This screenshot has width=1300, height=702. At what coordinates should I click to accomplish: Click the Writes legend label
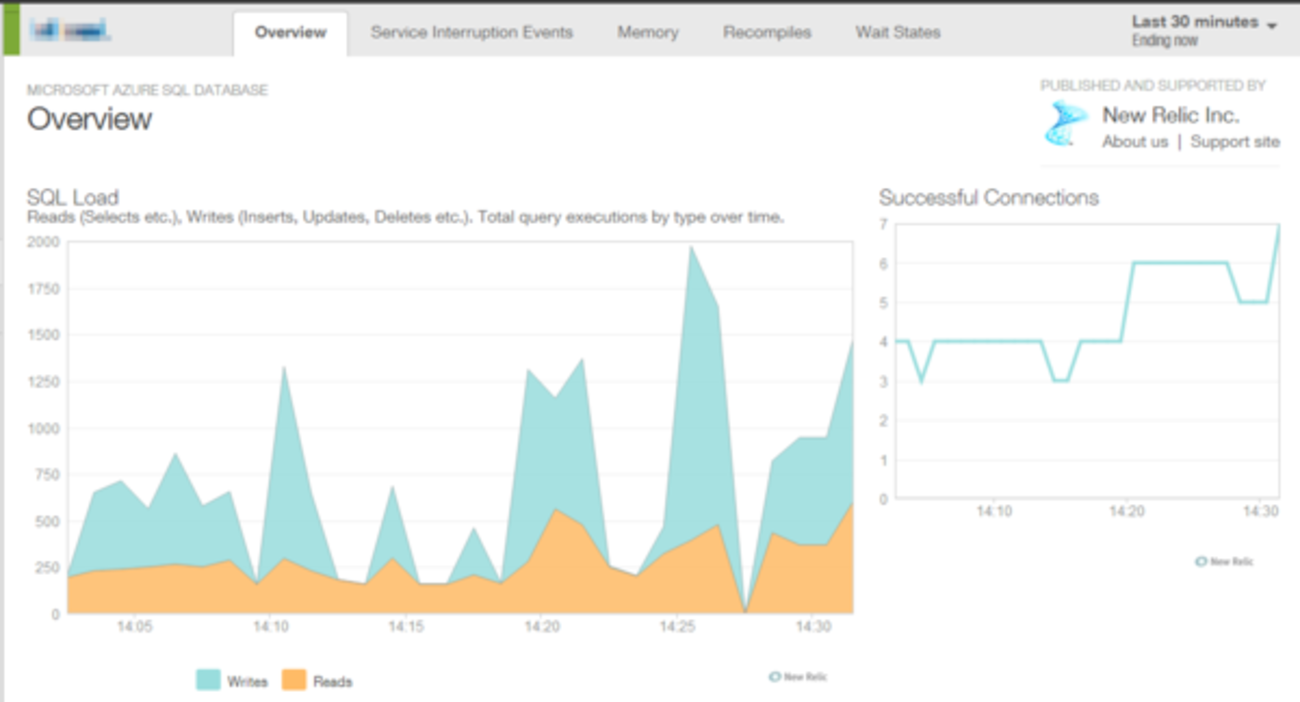(x=247, y=682)
